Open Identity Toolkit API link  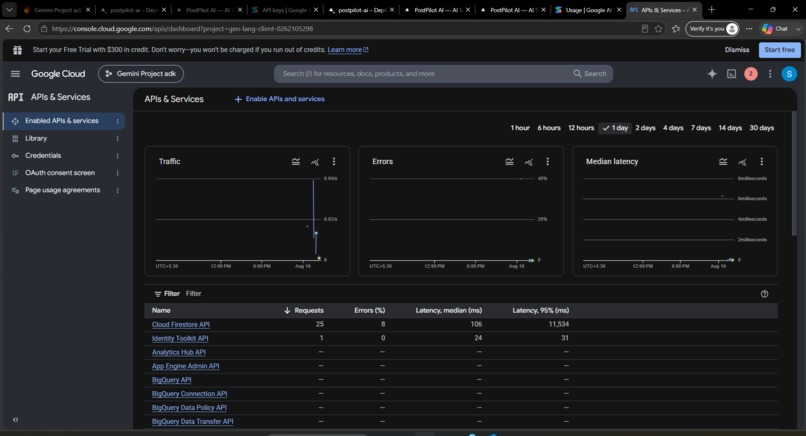coord(180,338)
